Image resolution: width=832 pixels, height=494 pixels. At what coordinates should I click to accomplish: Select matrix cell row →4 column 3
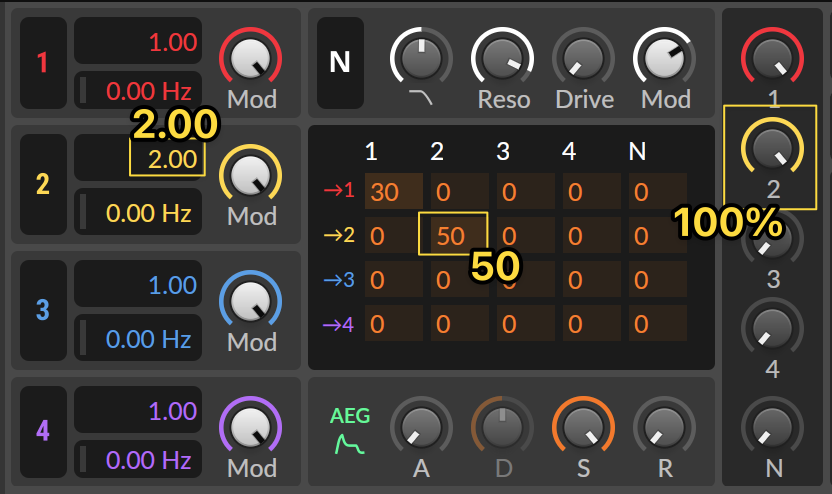(x=526, y=323)
